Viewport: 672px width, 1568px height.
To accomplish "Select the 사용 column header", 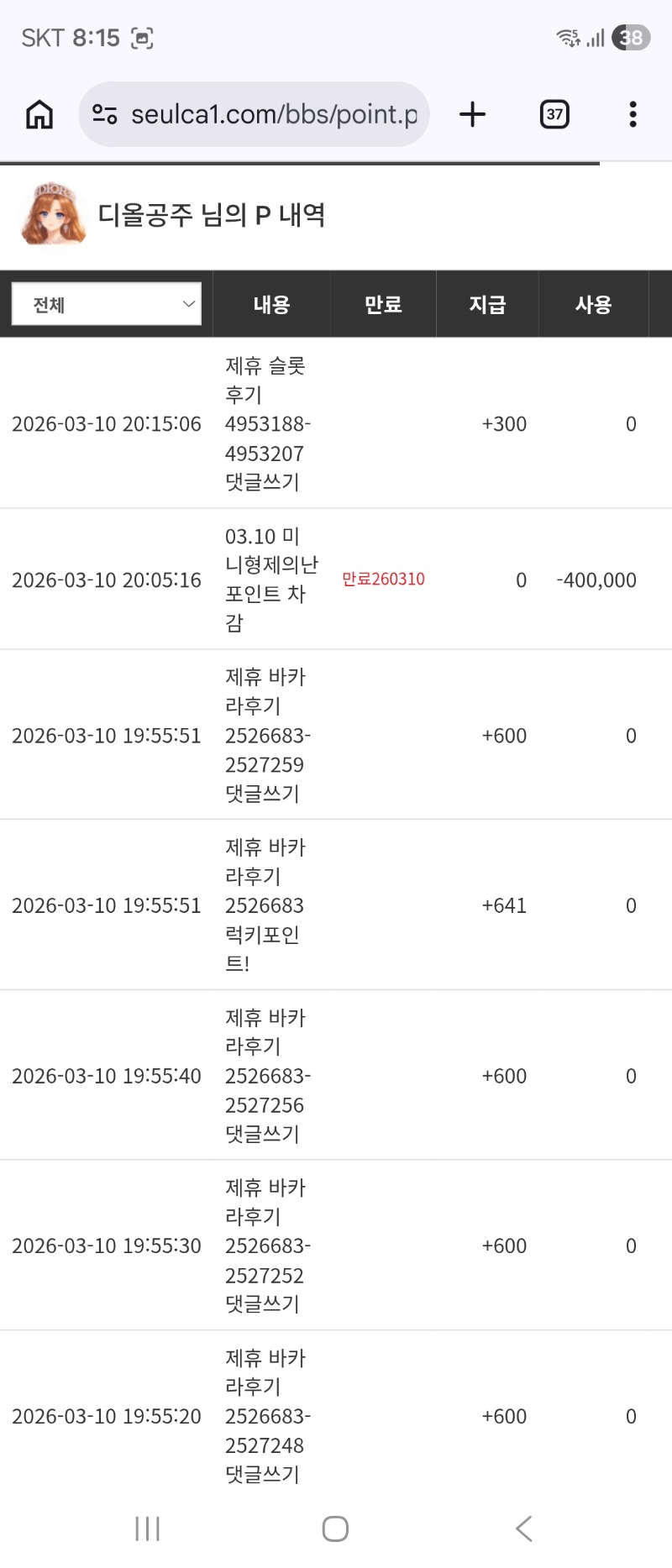I will [593, 304].
